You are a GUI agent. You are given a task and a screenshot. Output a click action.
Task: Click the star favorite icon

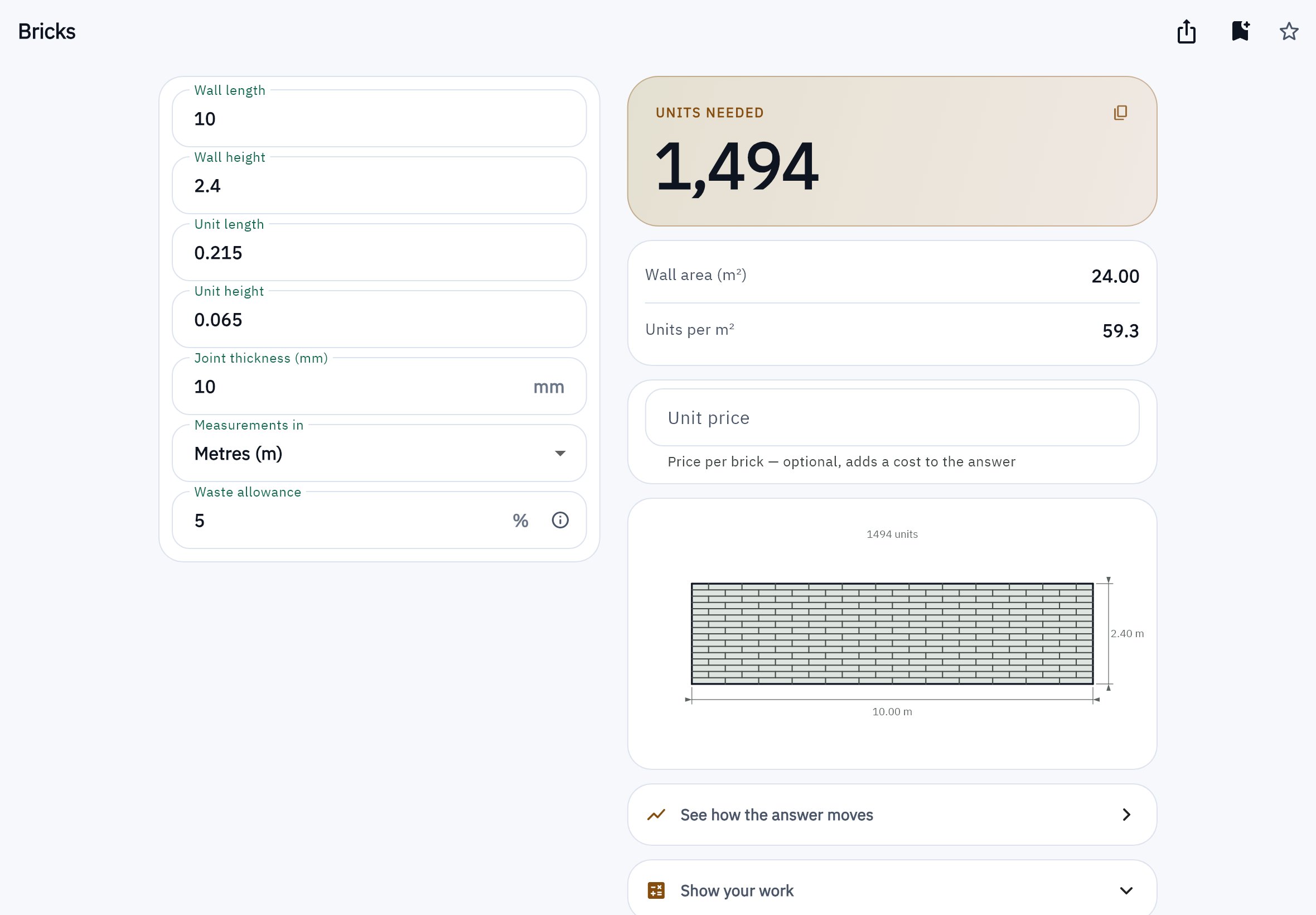(x=1289, y=31)
